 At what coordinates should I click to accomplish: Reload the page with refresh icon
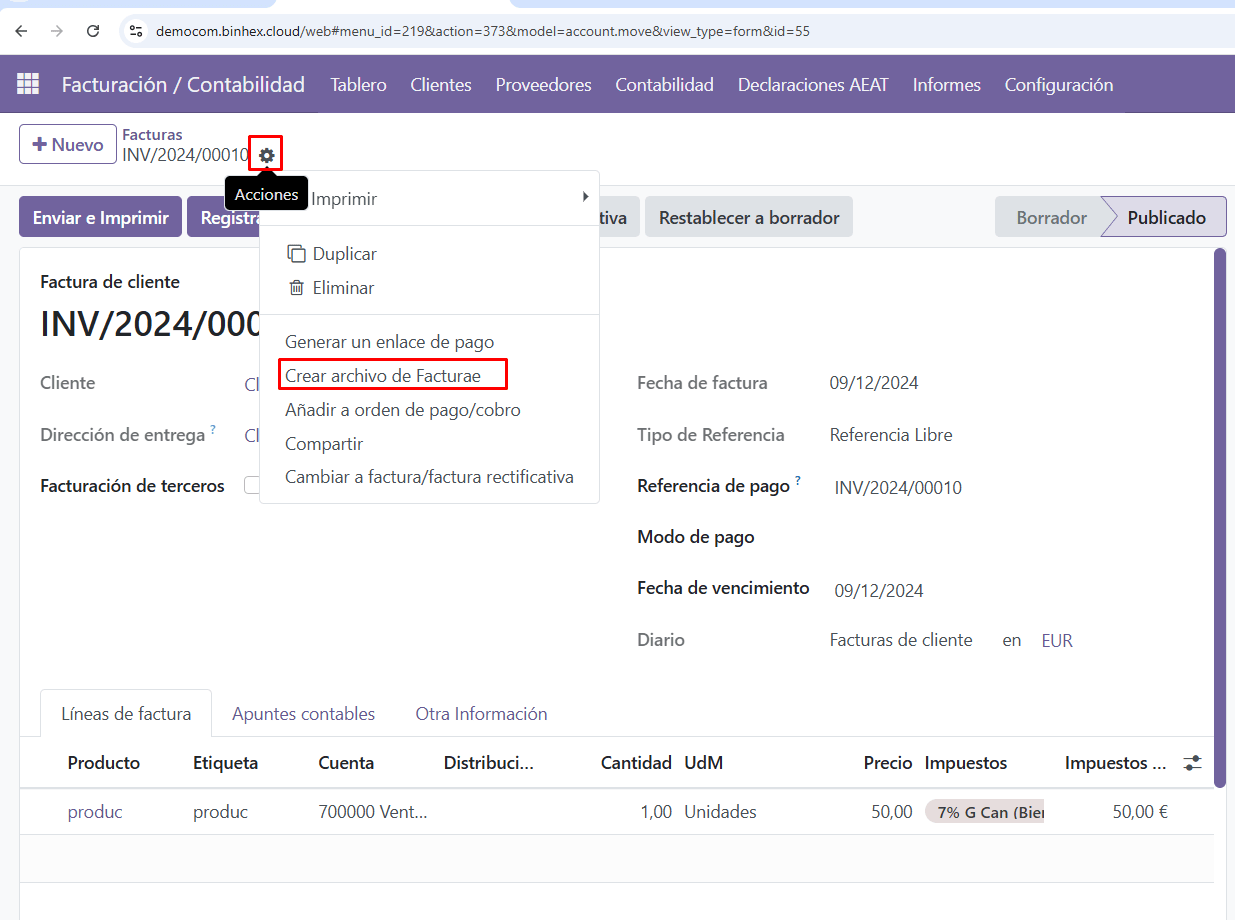93,31
